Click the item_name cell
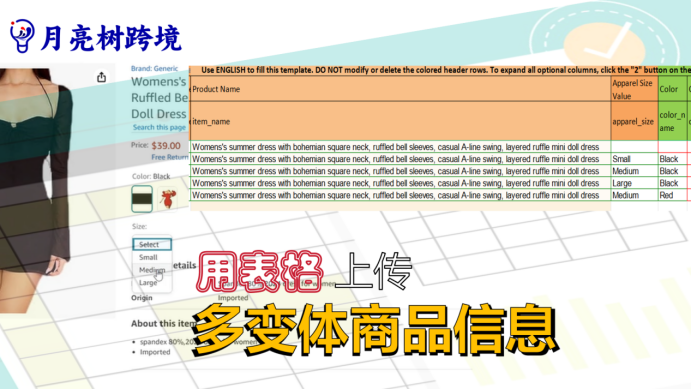 click(400, 121)
